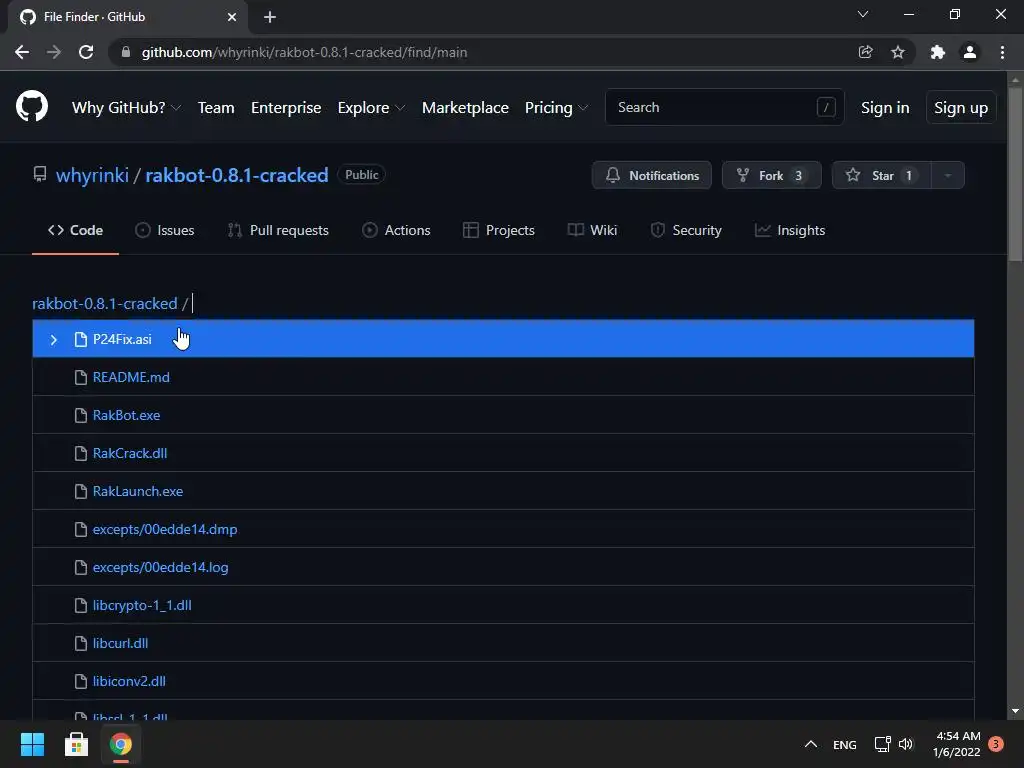Open libcurl.dll file link

click(120, 643)
